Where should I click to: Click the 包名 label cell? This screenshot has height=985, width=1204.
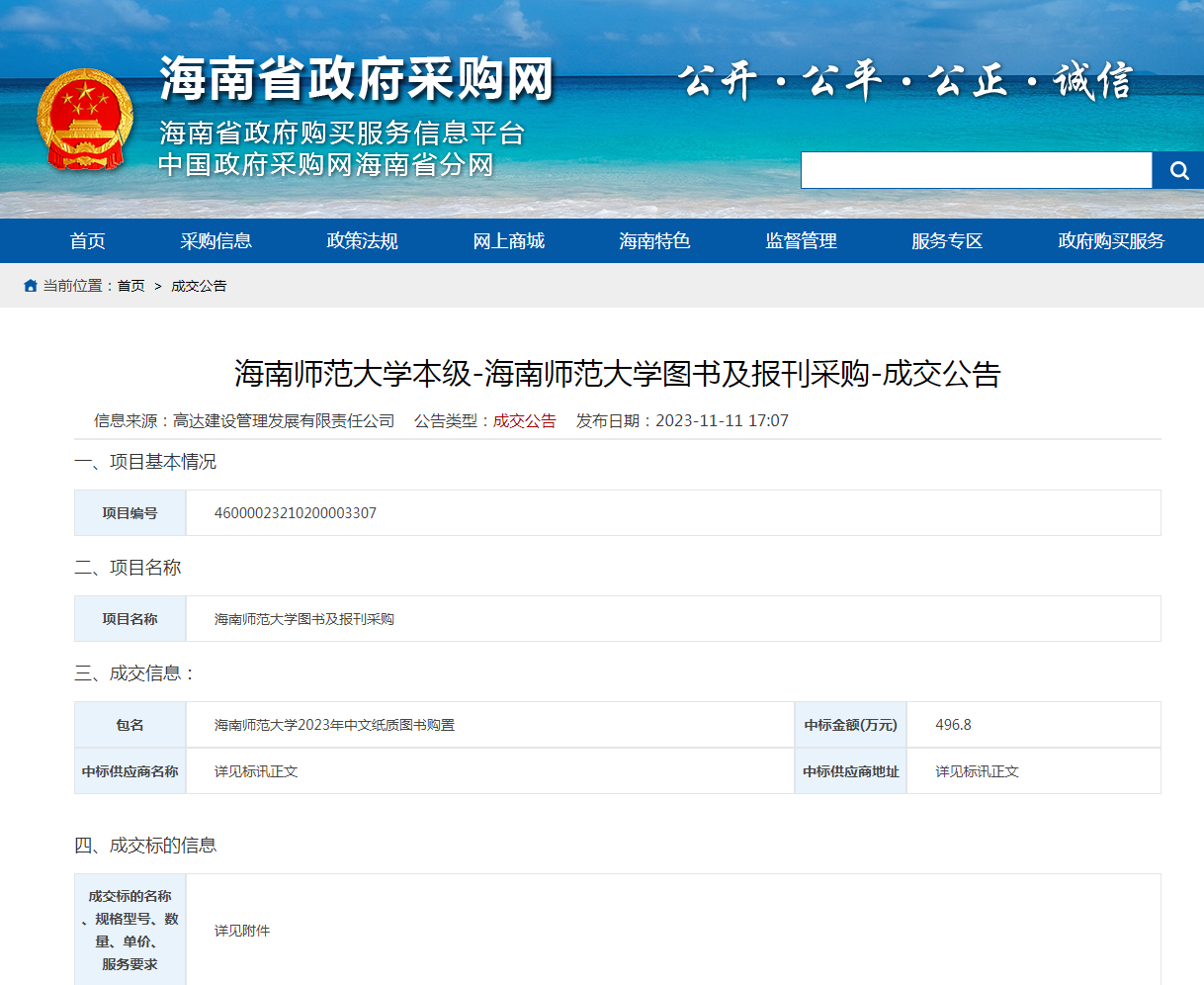[130, 725]
